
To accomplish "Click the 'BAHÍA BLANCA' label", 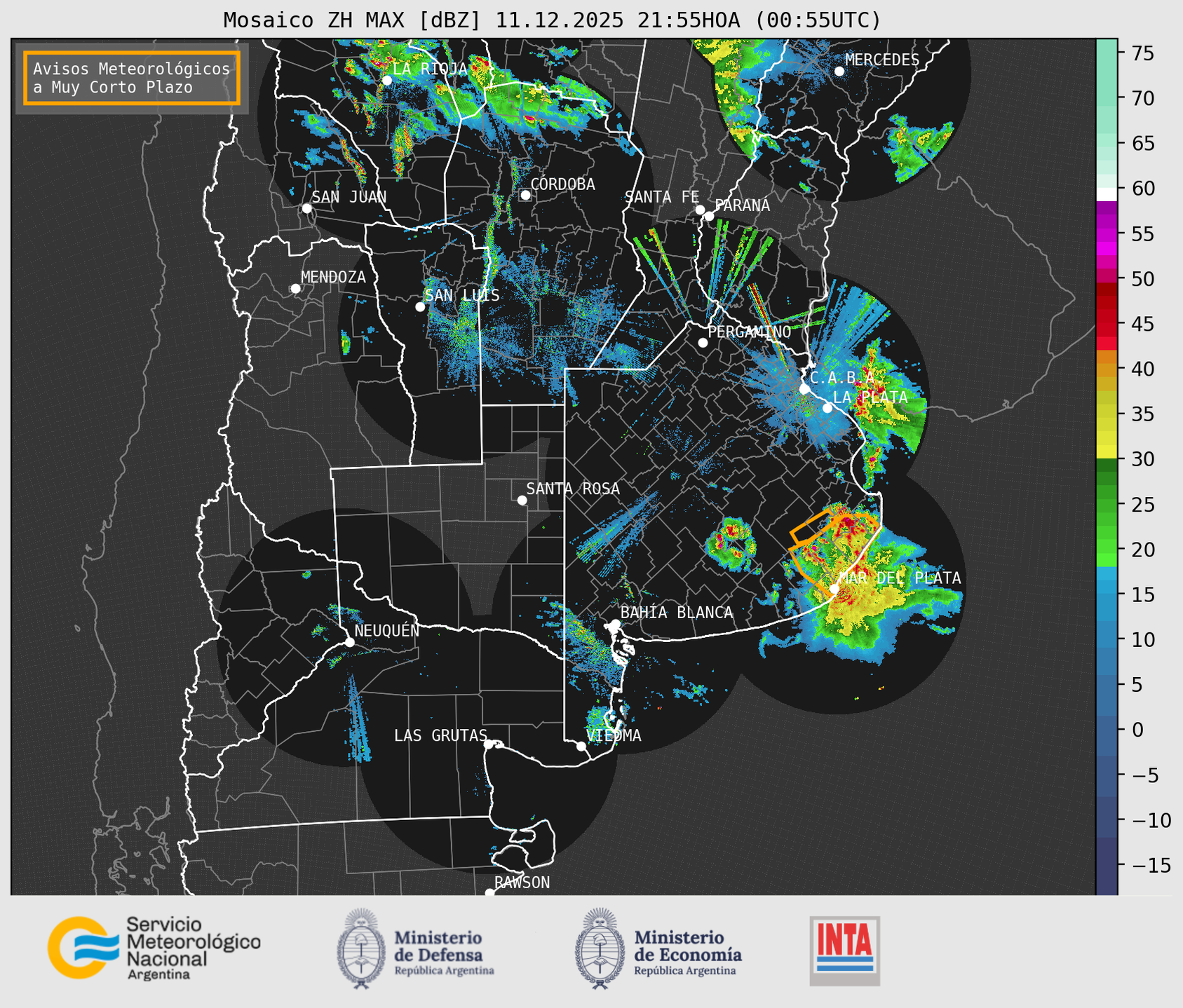I will (677, 613).
